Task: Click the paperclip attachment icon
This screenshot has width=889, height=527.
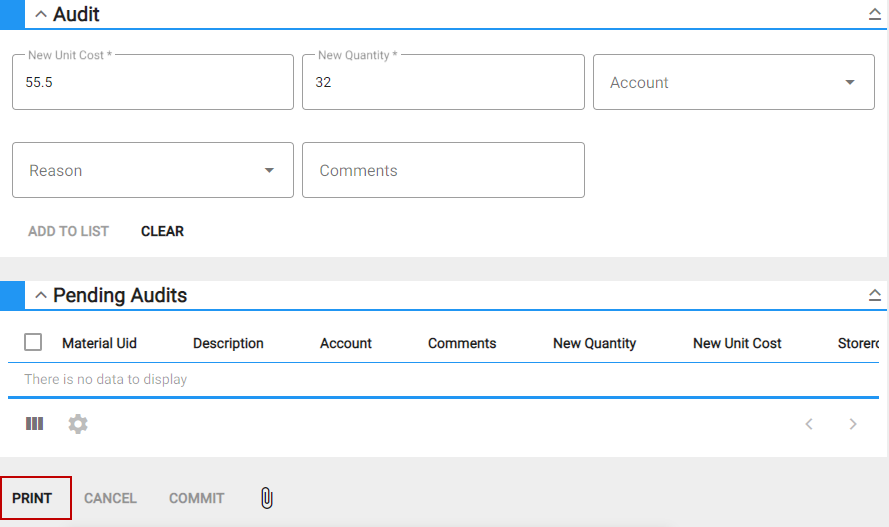Action: click(266, 498)
